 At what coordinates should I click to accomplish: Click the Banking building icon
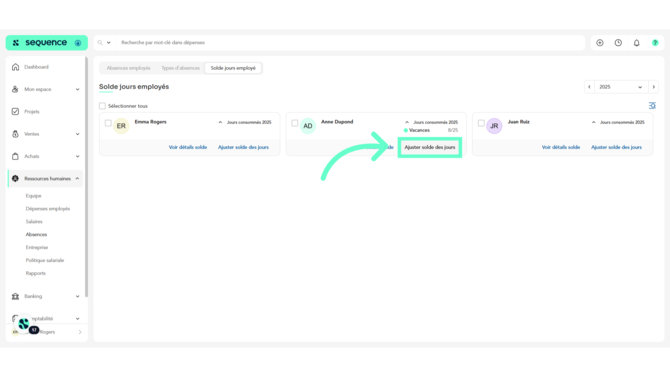[15, 296]
